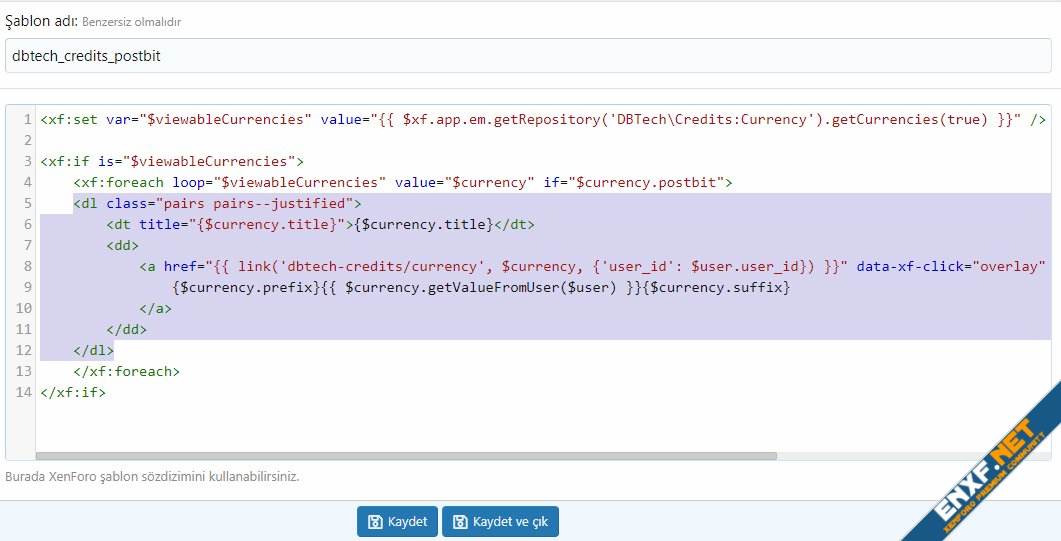The image size is (1061, 541).
Task: Click line number 2 in the gutter
Action: (26, 140)
